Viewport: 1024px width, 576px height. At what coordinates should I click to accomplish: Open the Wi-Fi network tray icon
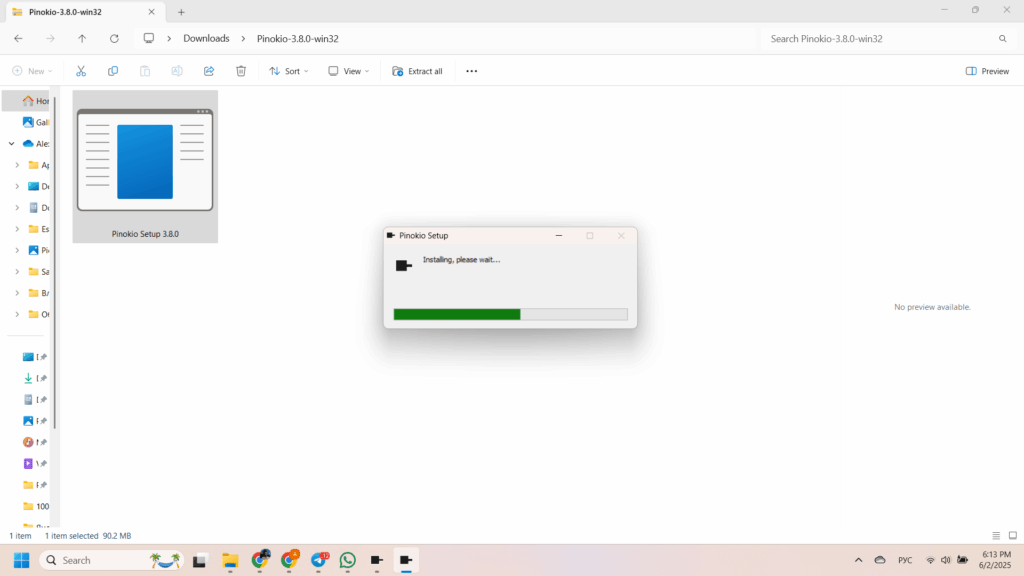pos(930,560)
